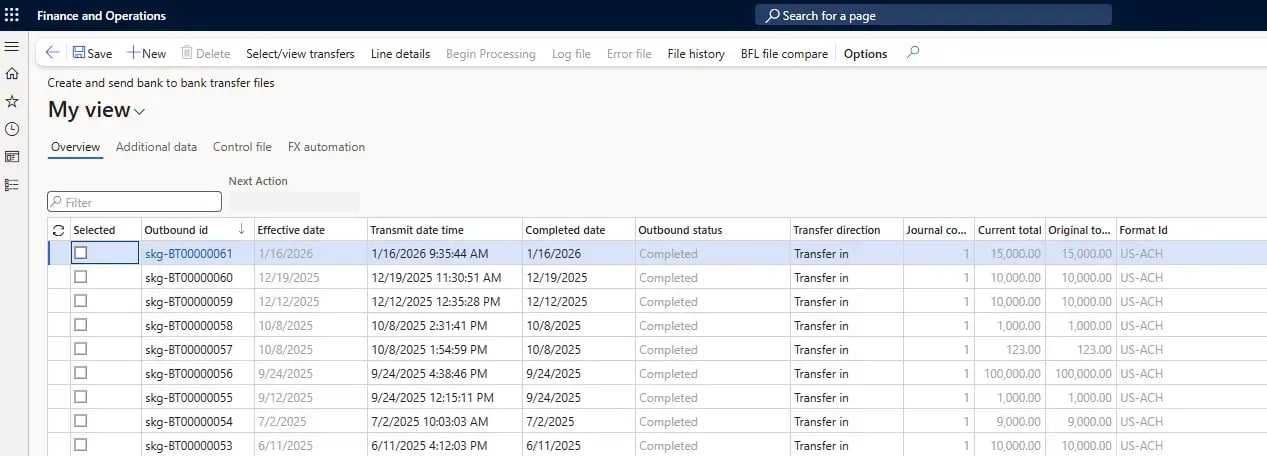Screen dimensions: 1267x456
Task: Expand the hamburger navigation pane
Action: pos(12,47)
